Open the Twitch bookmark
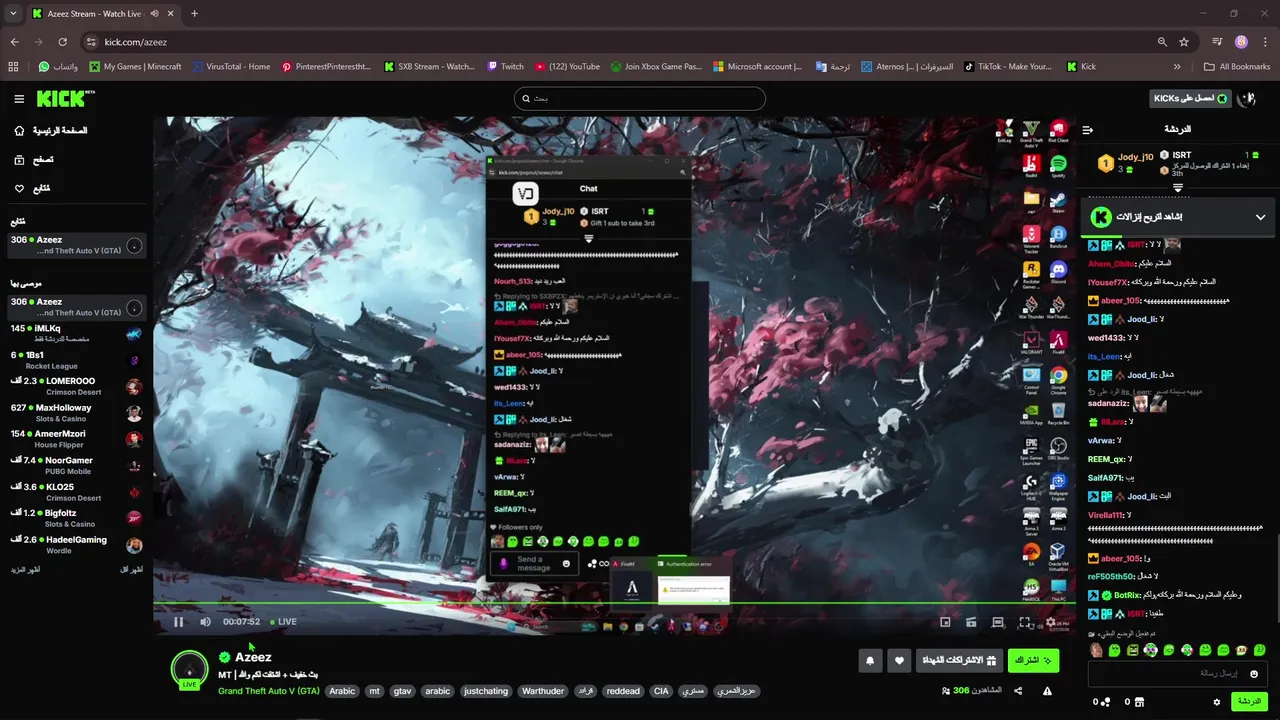The image size is (1280, 720). [x=506, y=67]
